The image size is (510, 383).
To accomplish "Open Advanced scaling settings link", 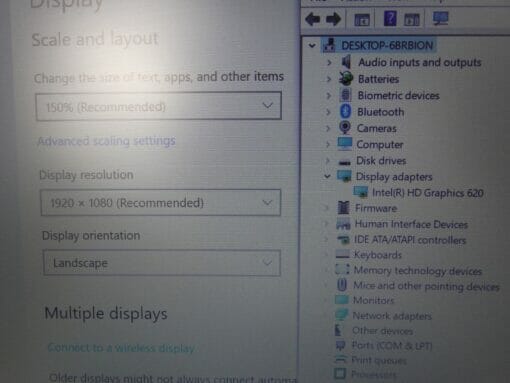I will coord(107,141).
